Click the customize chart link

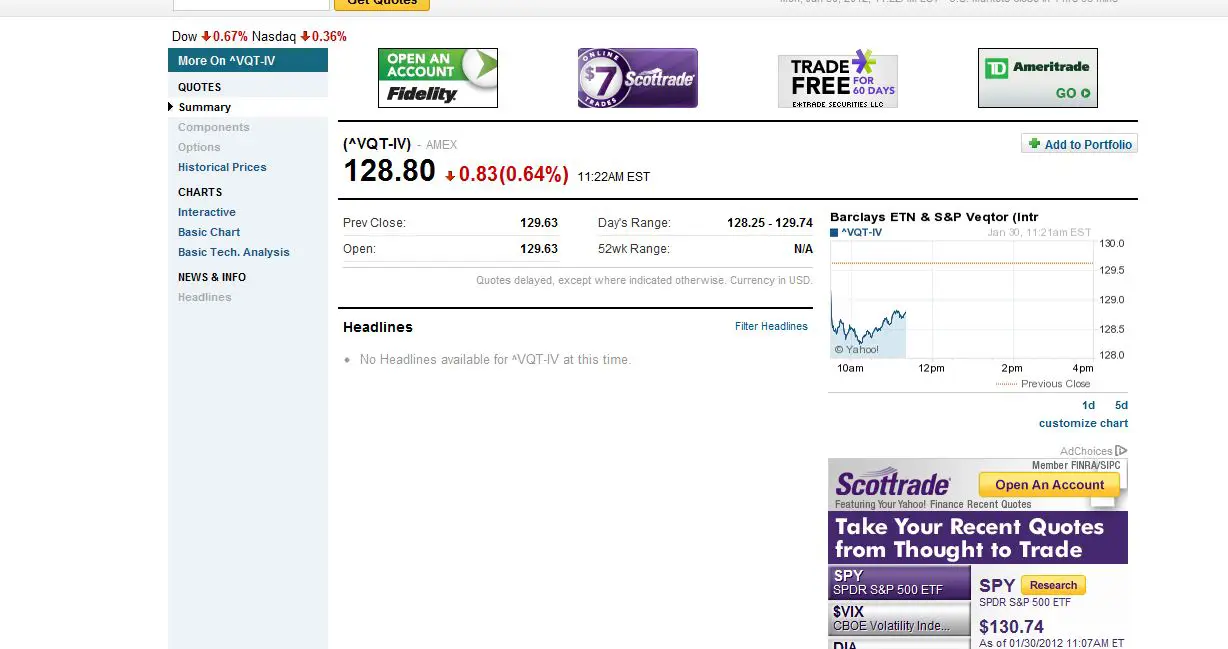(x=1083, y=423)
